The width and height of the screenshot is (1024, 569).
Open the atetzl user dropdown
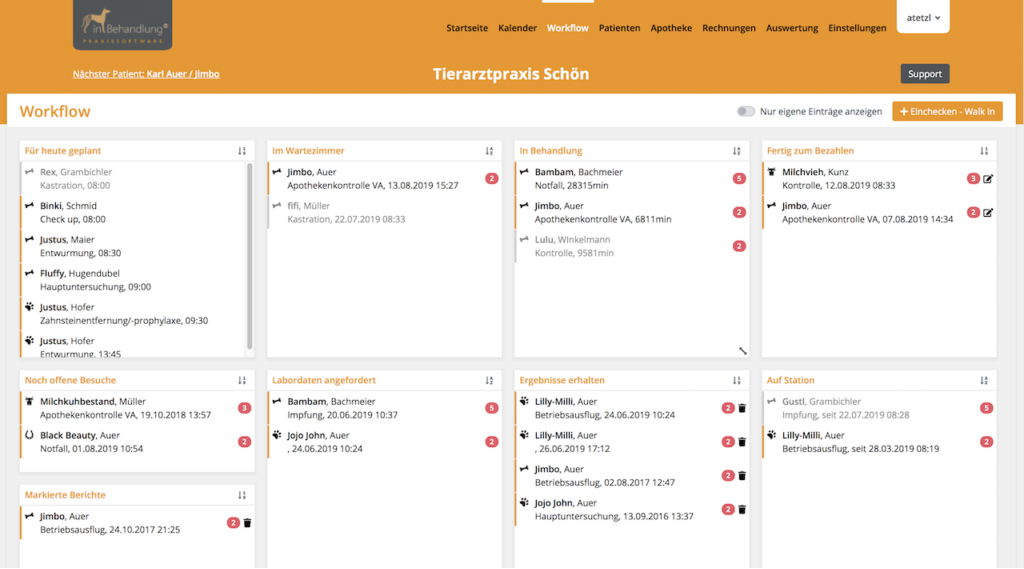pos(923,18)
